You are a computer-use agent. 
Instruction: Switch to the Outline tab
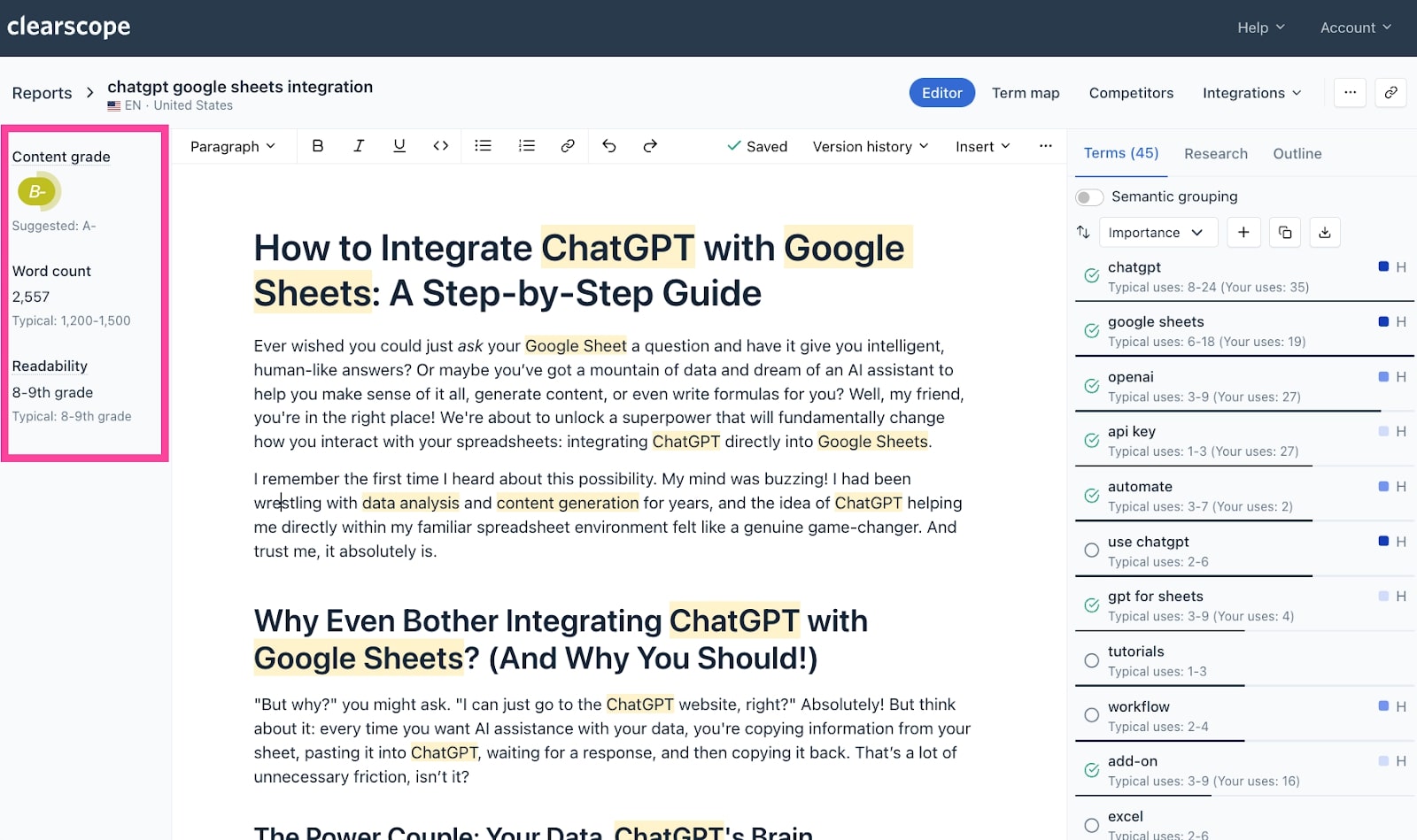[1297, 154]
